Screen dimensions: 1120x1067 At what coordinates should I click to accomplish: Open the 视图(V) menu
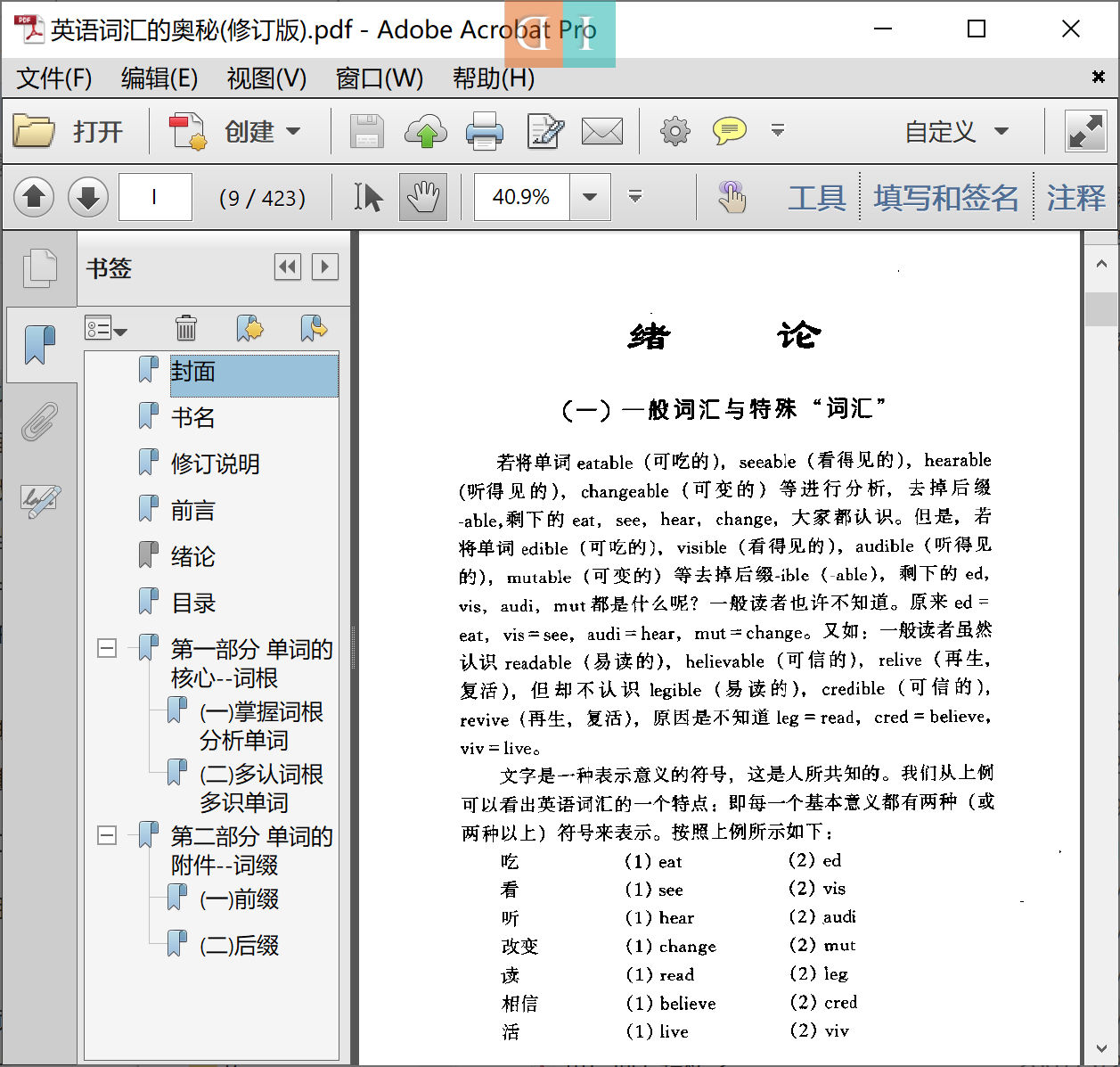click(x=266, y=78)
